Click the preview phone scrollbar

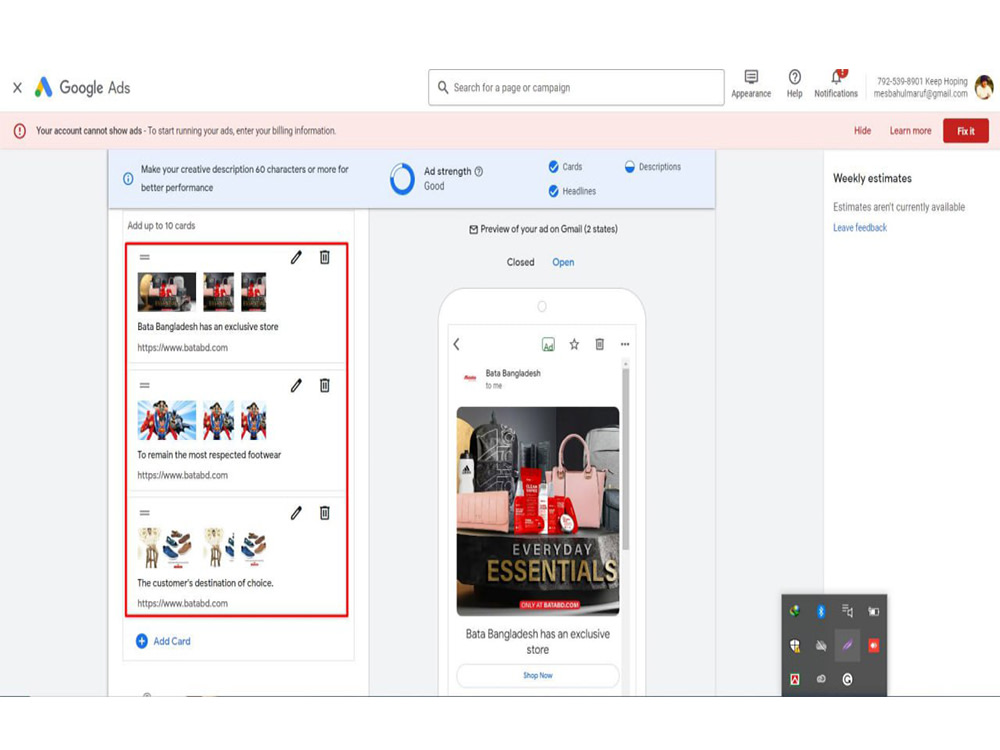tap(626, 458)
